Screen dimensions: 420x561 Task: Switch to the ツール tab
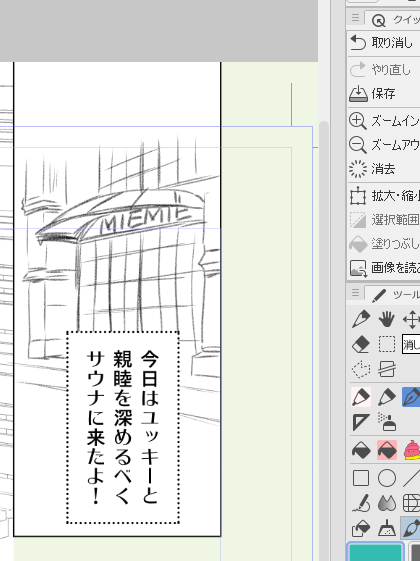coord(394,295)
